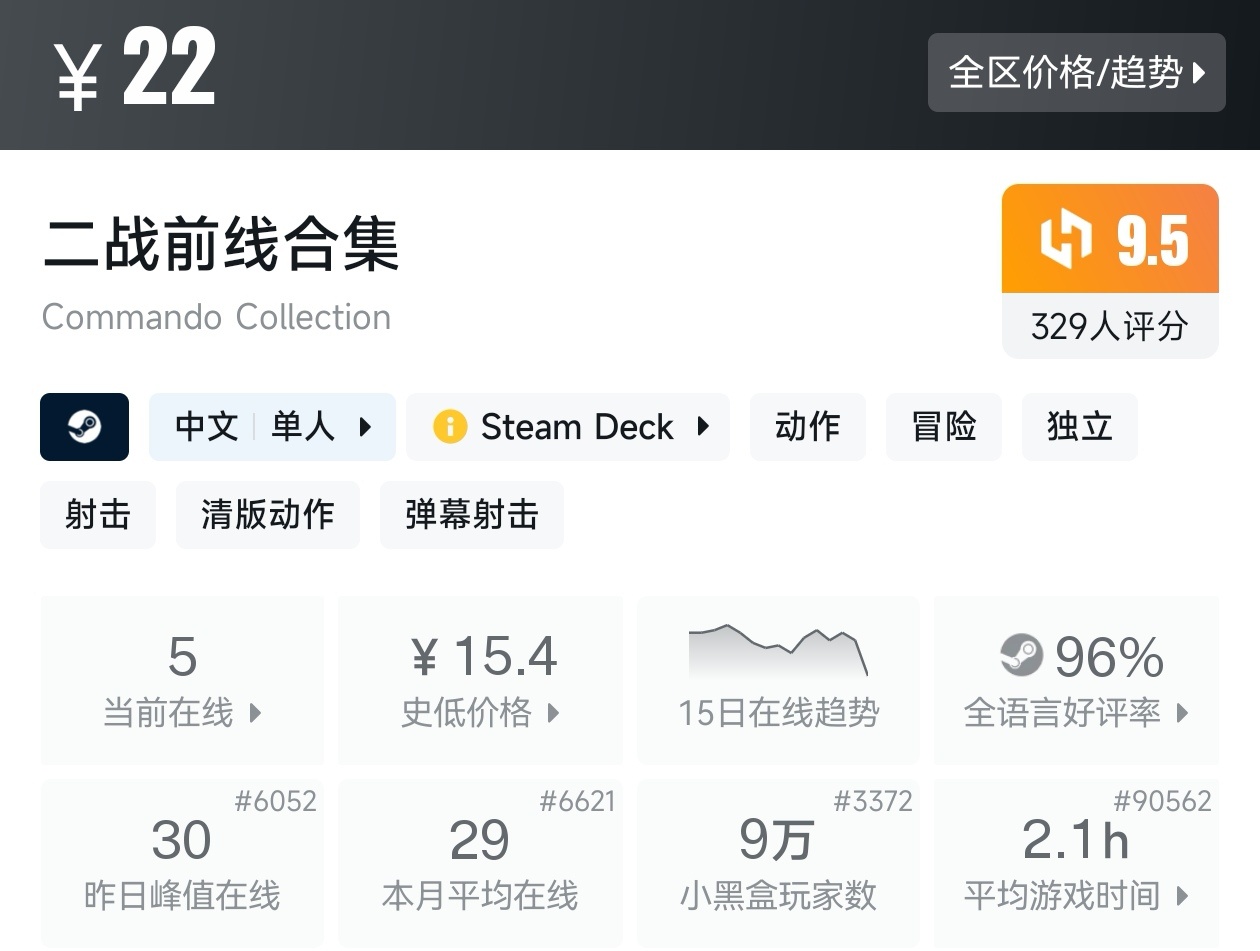Click the Steam platform icon badge
Viewport: 1260px width, 951px height.
(84, 427)
